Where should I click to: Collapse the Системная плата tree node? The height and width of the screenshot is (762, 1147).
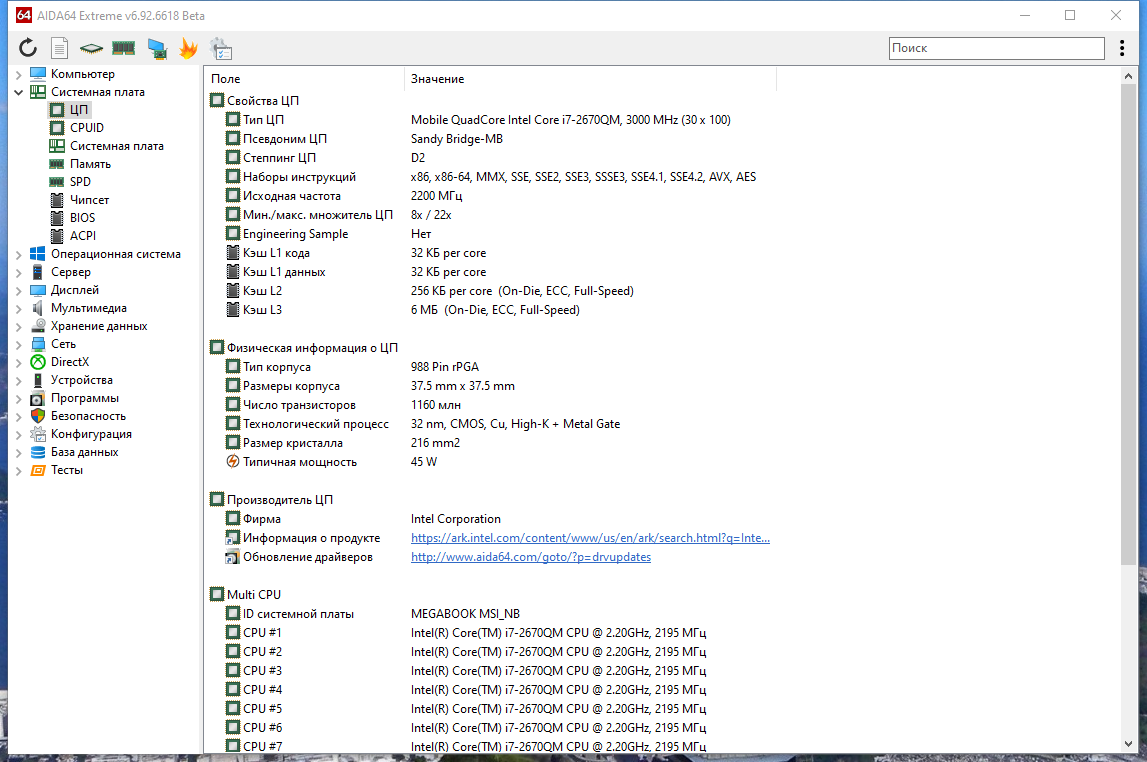coord(18,92)
